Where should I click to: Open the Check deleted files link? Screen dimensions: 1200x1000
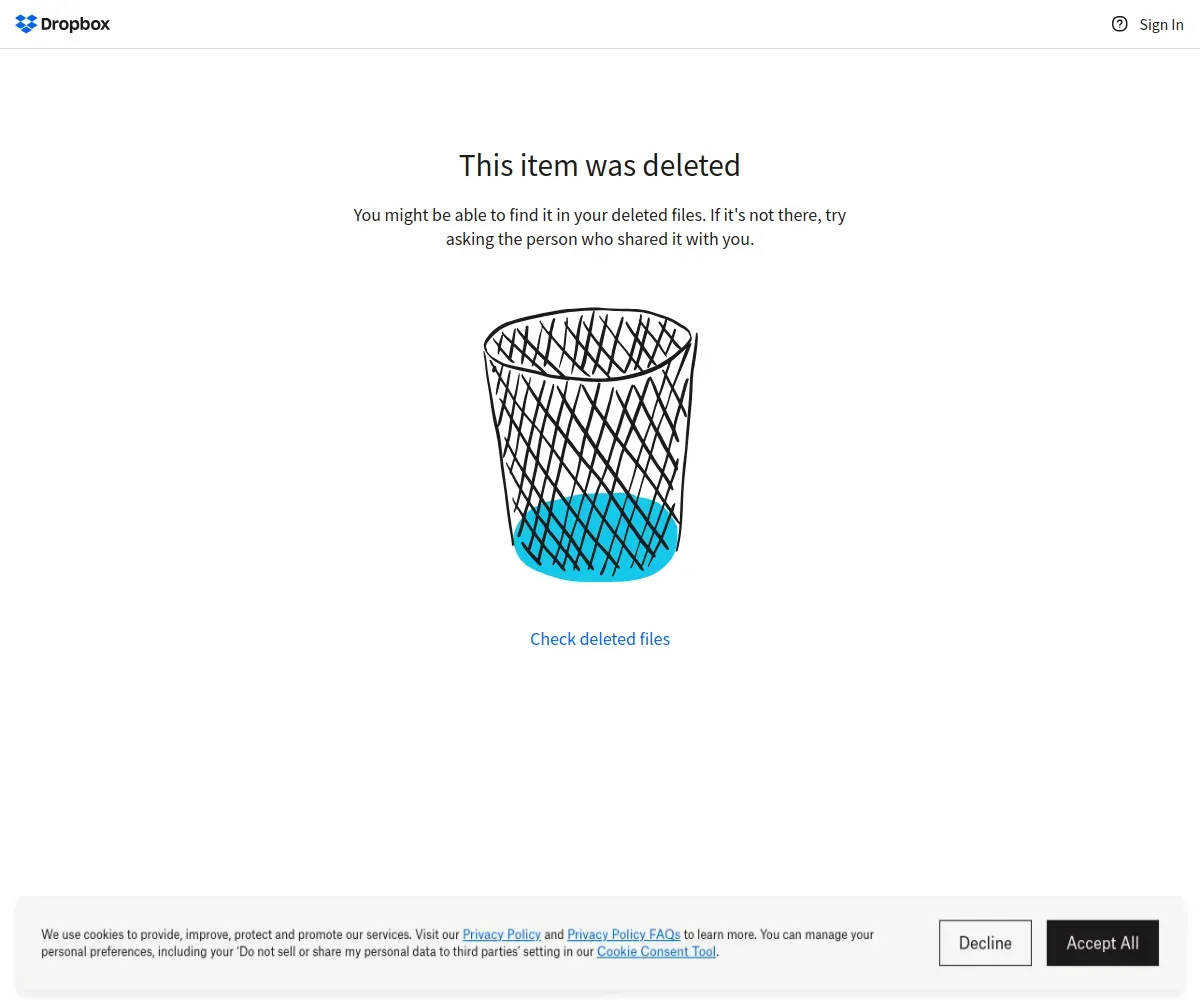point(600,639)
